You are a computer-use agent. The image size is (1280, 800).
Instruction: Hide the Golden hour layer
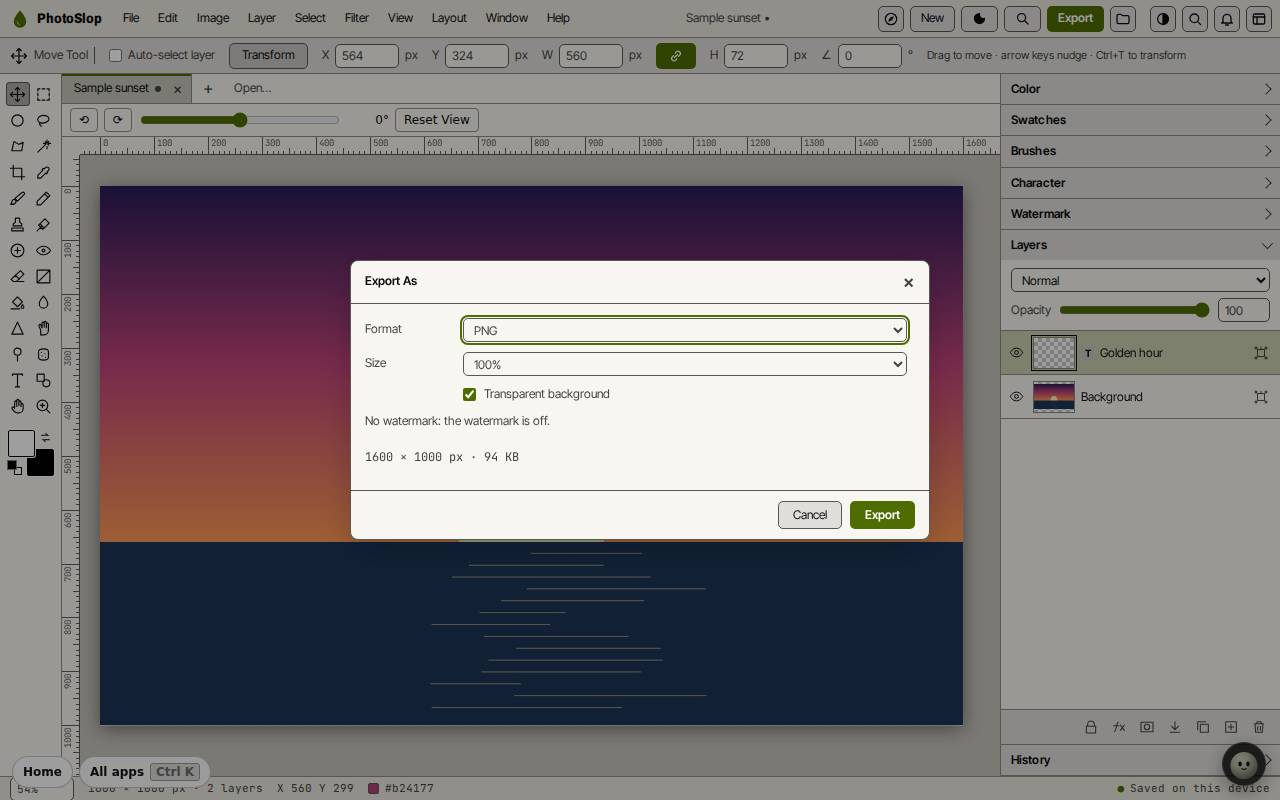[1016, 353]
